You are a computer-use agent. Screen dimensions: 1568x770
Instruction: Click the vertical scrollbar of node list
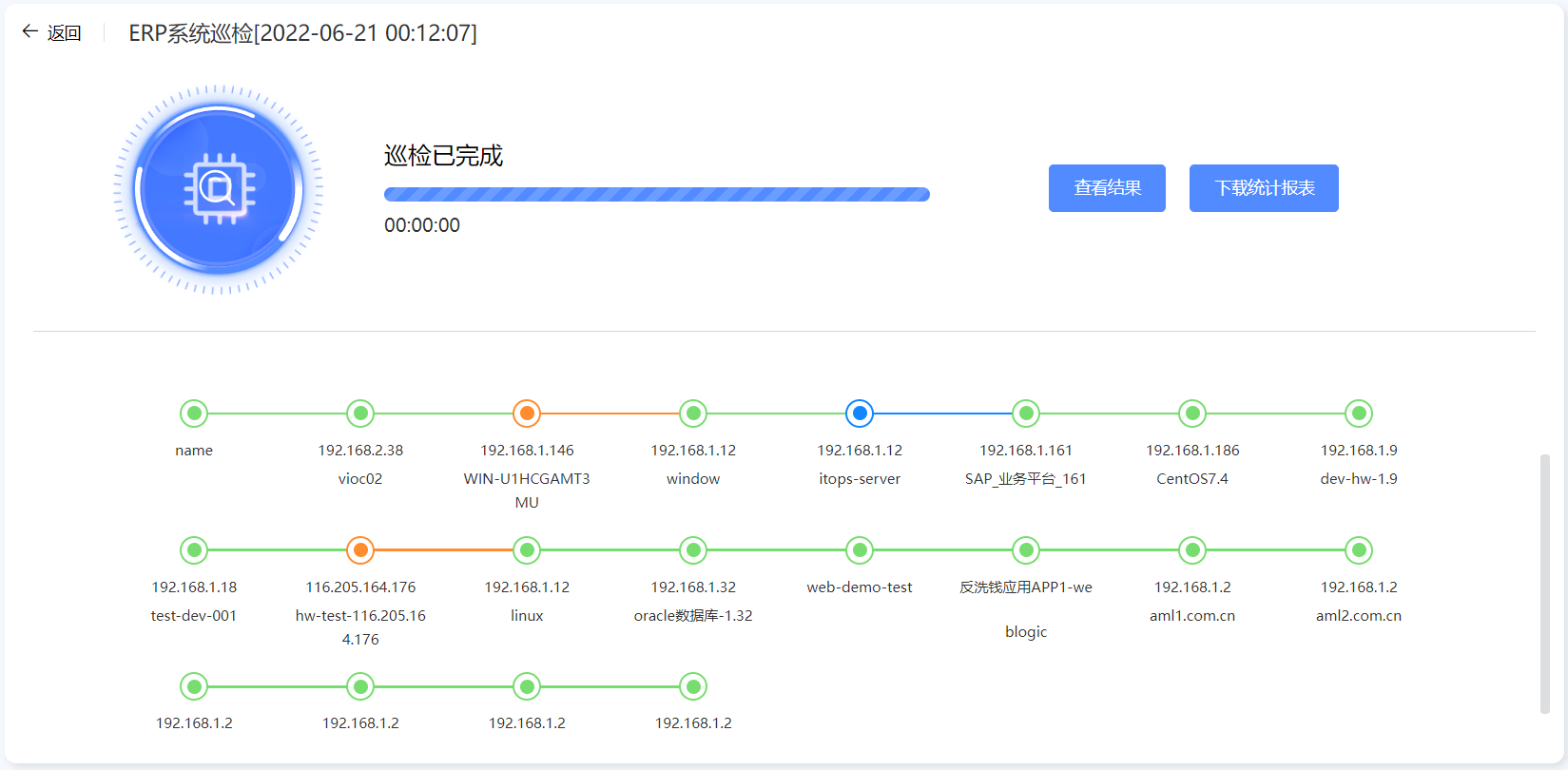[1545, 584]
